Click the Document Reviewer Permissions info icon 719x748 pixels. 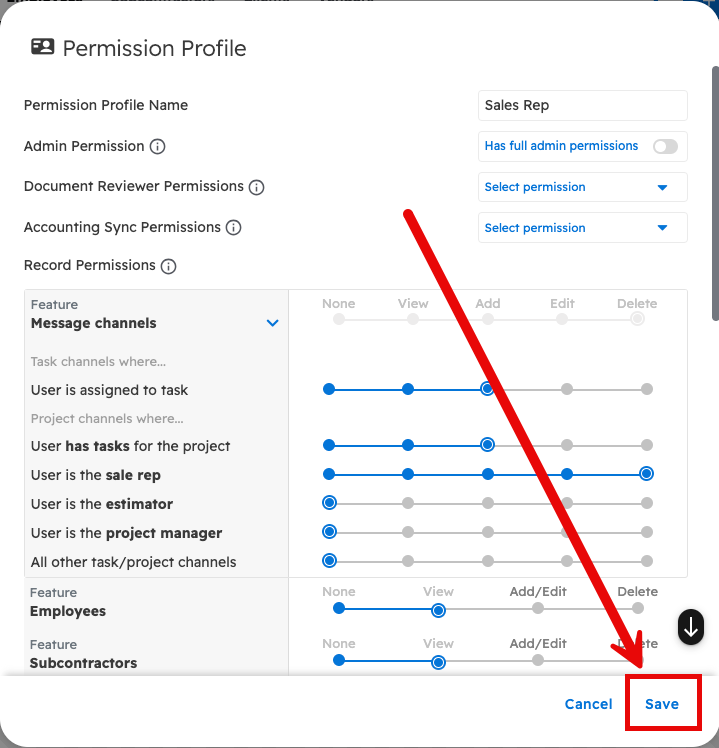tap(257, 187)
